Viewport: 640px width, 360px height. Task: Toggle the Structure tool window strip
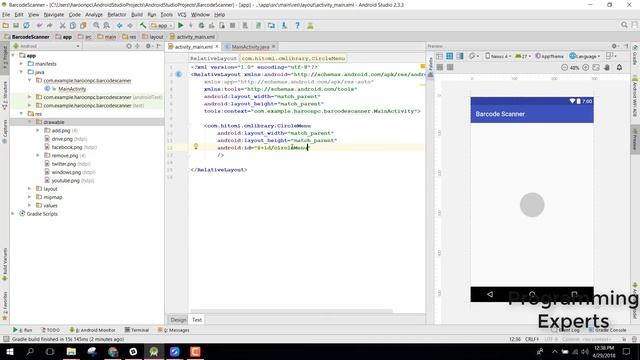pos(5,96)
